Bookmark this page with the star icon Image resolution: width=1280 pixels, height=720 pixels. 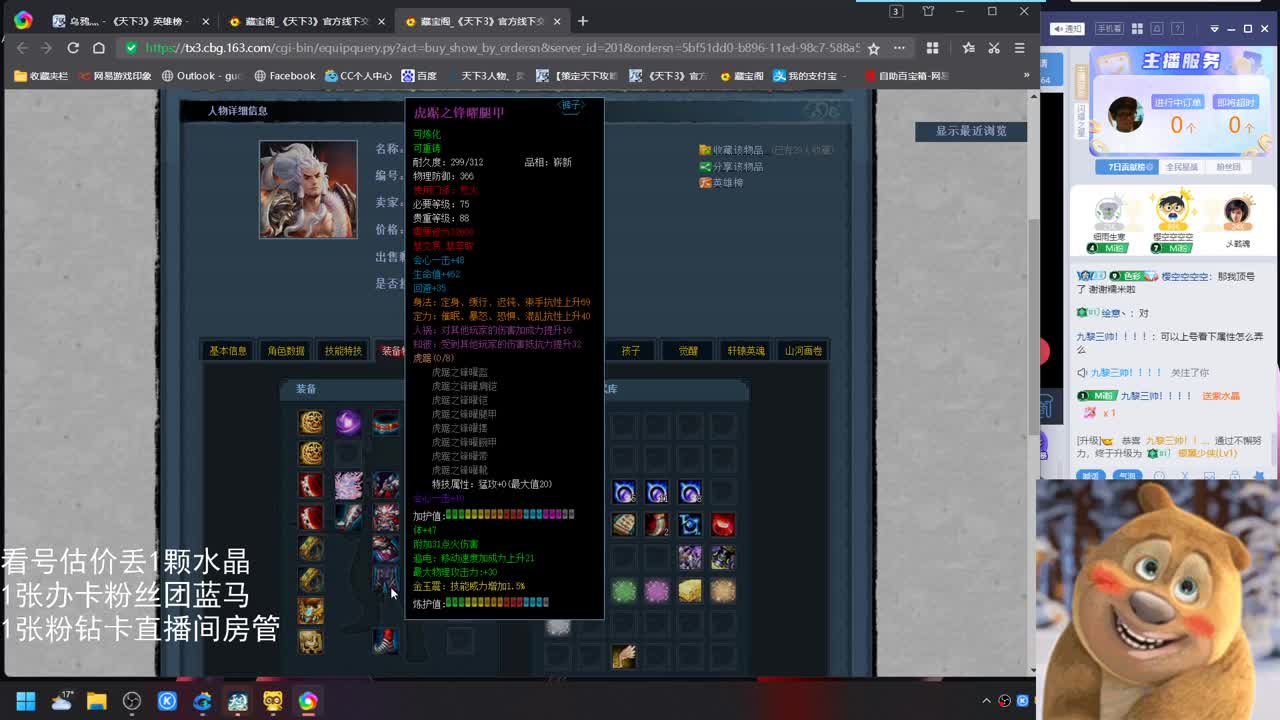pos(873,48)
